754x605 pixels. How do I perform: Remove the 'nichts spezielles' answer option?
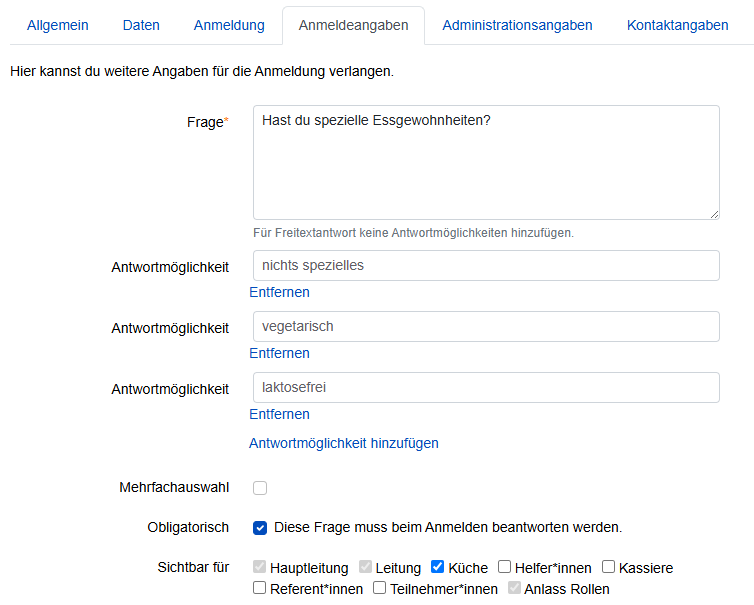pos(279,292)
